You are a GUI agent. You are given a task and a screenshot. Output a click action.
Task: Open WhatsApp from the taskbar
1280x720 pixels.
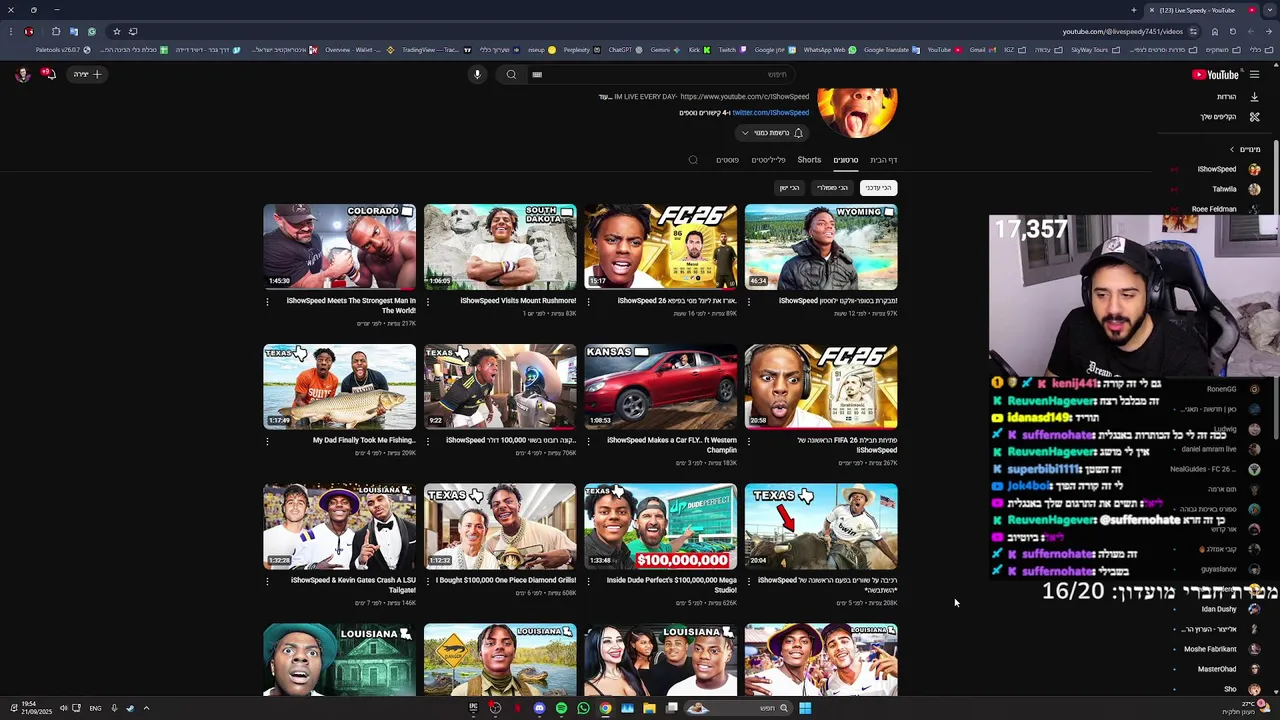pyautogui.click(x=583, y=708)
